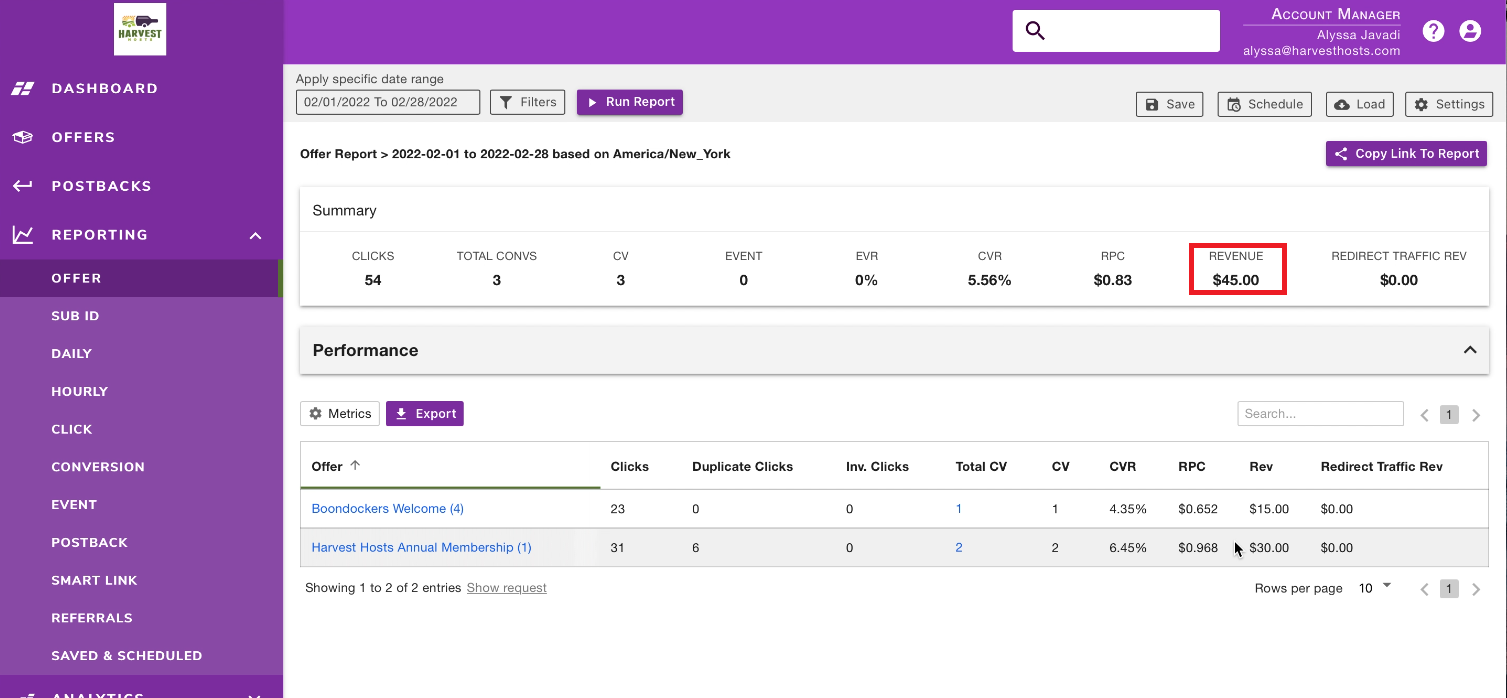Sort by Offer column arrow

pyautogui.click(x=355, y=466)
